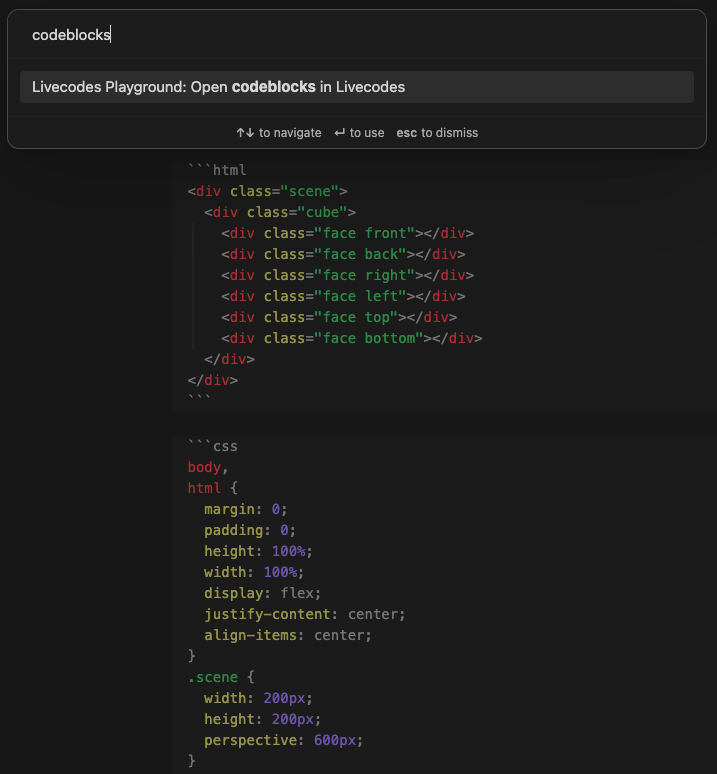This screenshot has height=774, width=717.
Task: Click the 'padding: 0;' line
Action: click(x=250, y=530)
